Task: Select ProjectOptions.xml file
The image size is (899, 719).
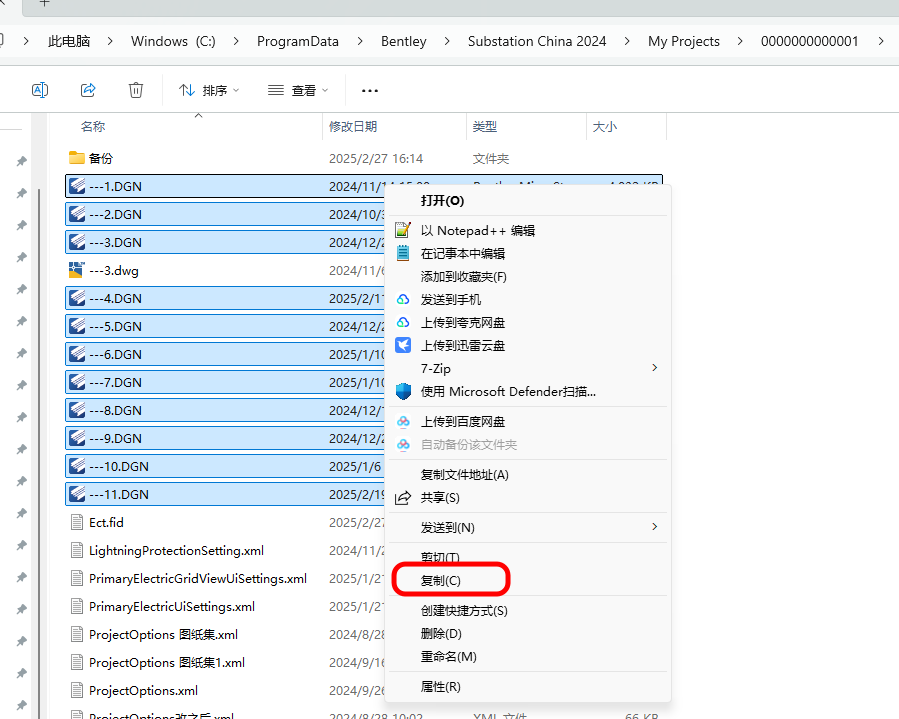Action: [143, 690]
